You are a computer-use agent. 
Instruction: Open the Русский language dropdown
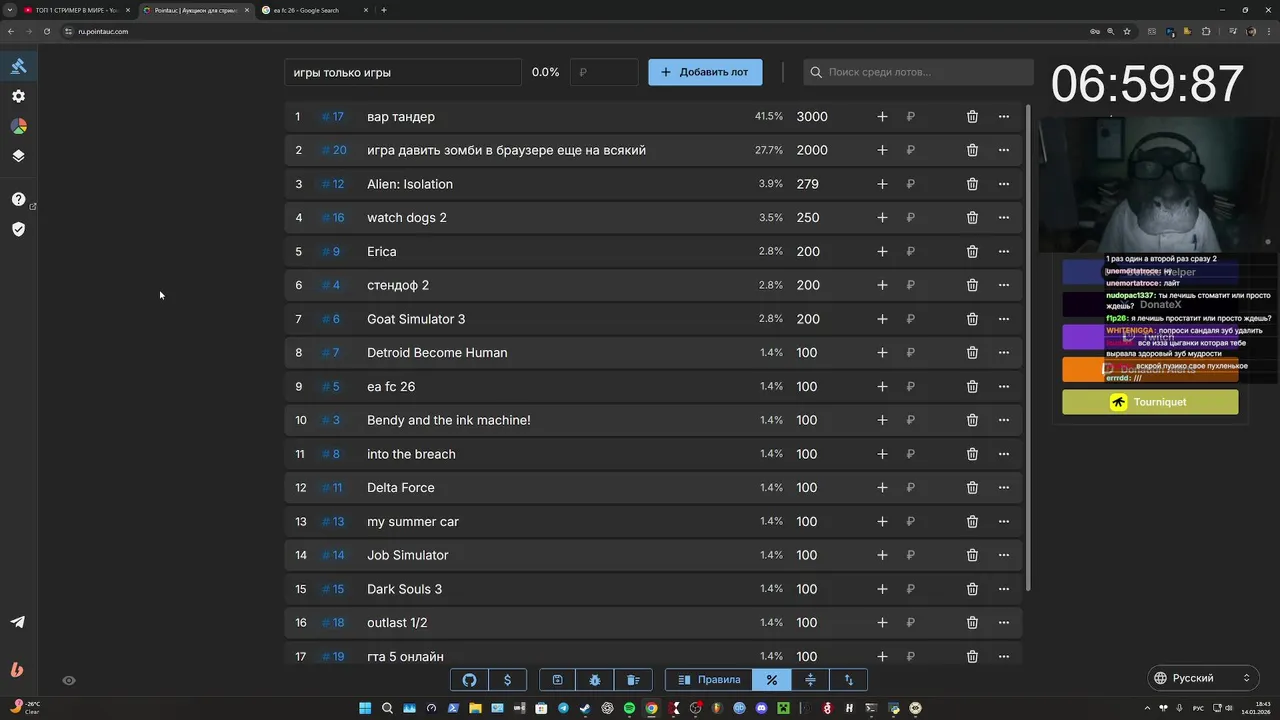pos(1202,678)
